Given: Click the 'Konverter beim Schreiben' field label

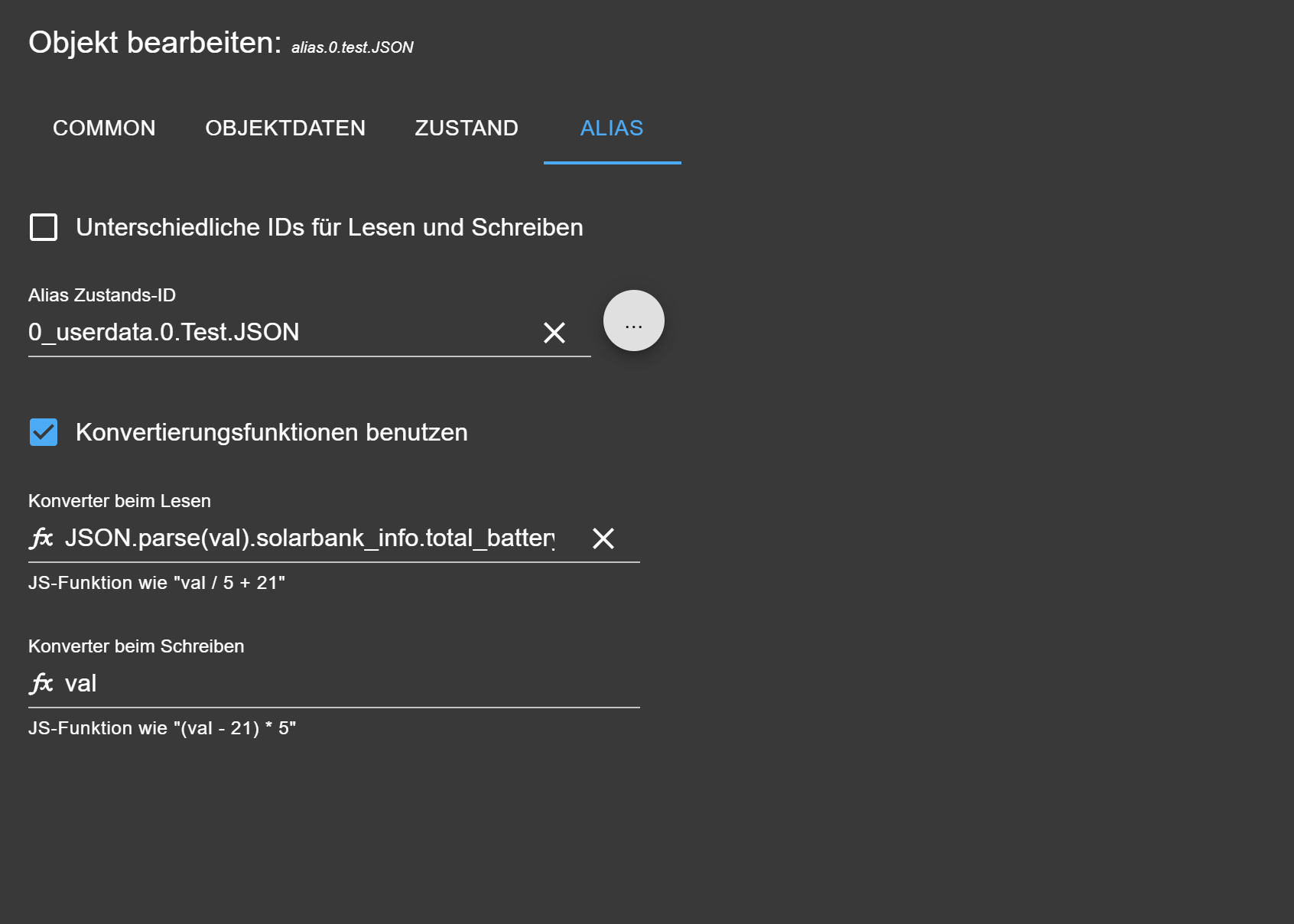Looking at the screenshot, I should click(x=136, y=646).
